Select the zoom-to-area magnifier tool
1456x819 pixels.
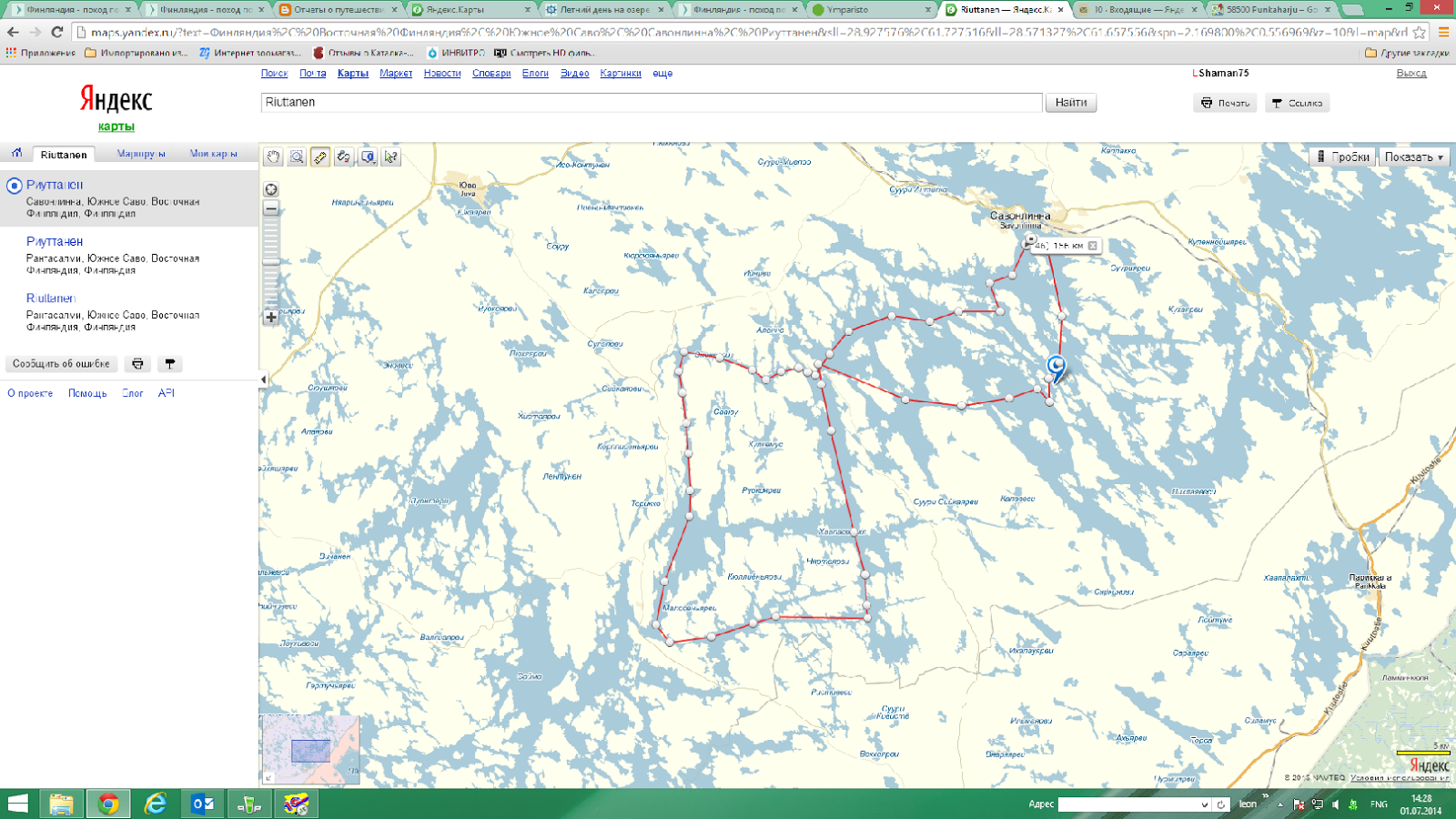pyautogui.click(x=298, y=157)
